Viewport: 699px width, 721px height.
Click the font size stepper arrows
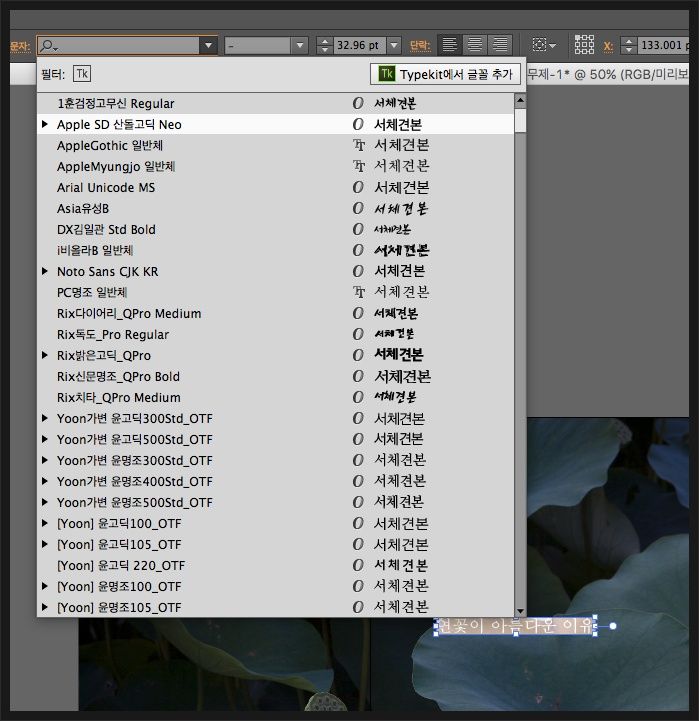tap(325, 46)
